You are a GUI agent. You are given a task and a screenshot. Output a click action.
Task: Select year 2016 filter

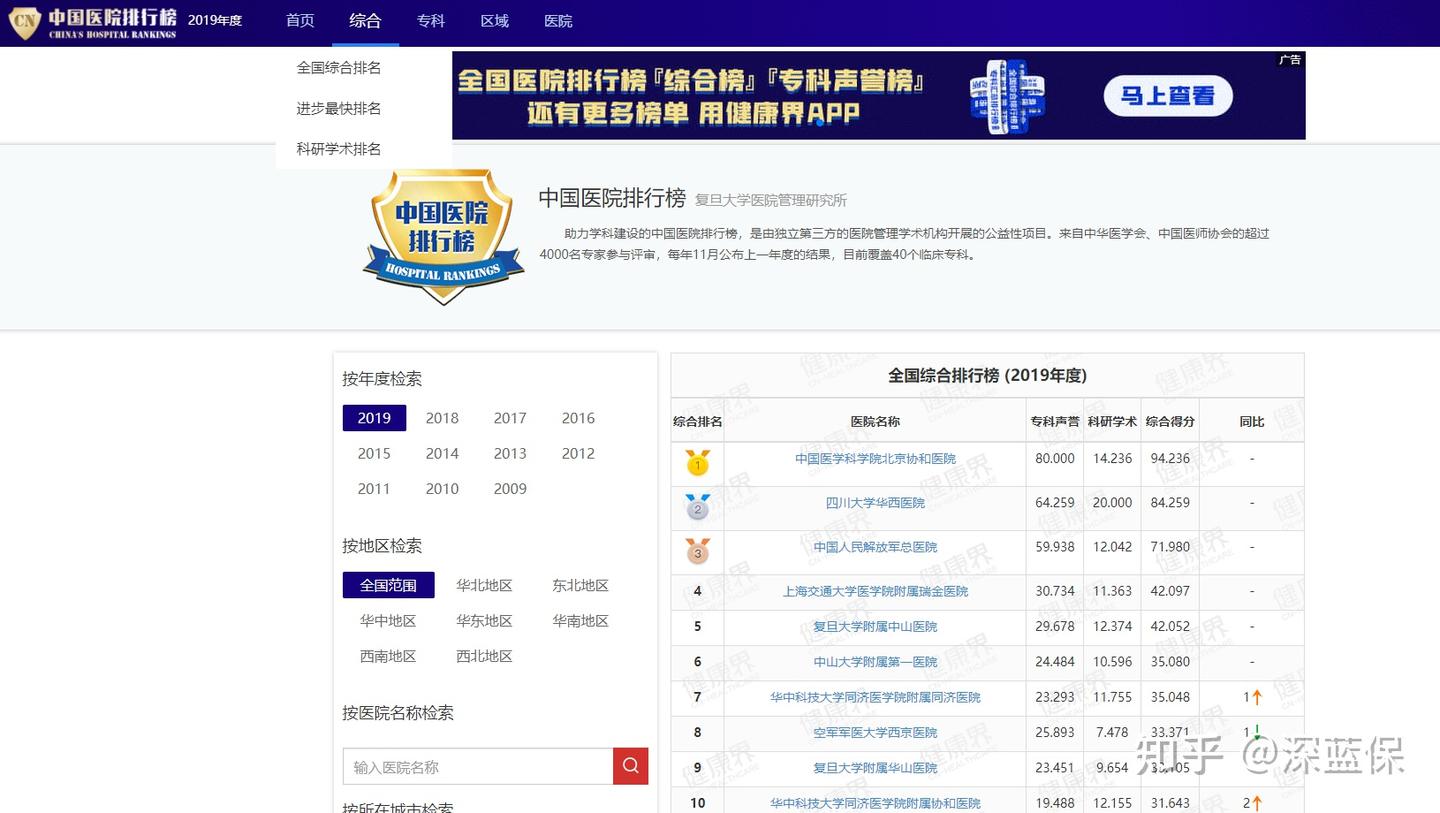tap(578, 418)
